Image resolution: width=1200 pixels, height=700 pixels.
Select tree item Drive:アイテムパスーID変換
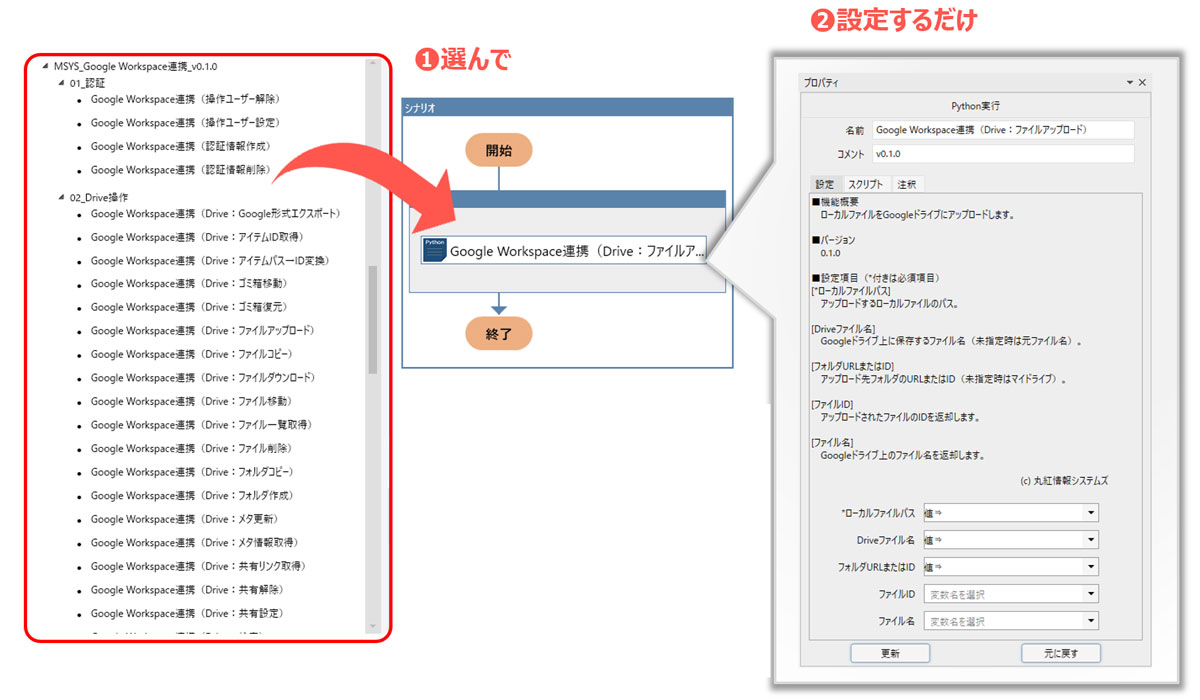[210, 260]
